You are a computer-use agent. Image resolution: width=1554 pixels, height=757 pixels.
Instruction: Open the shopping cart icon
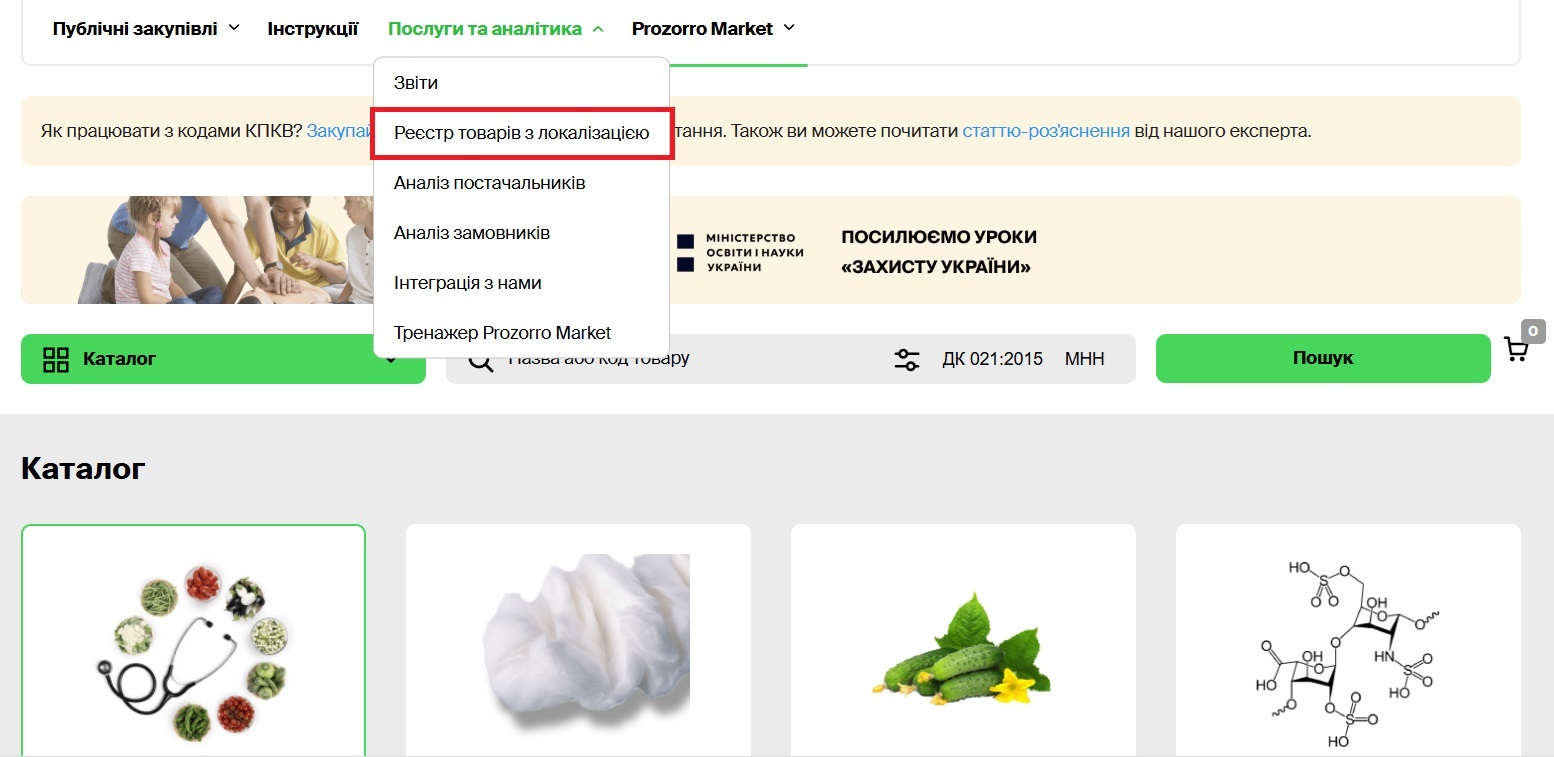[1516, 349]
